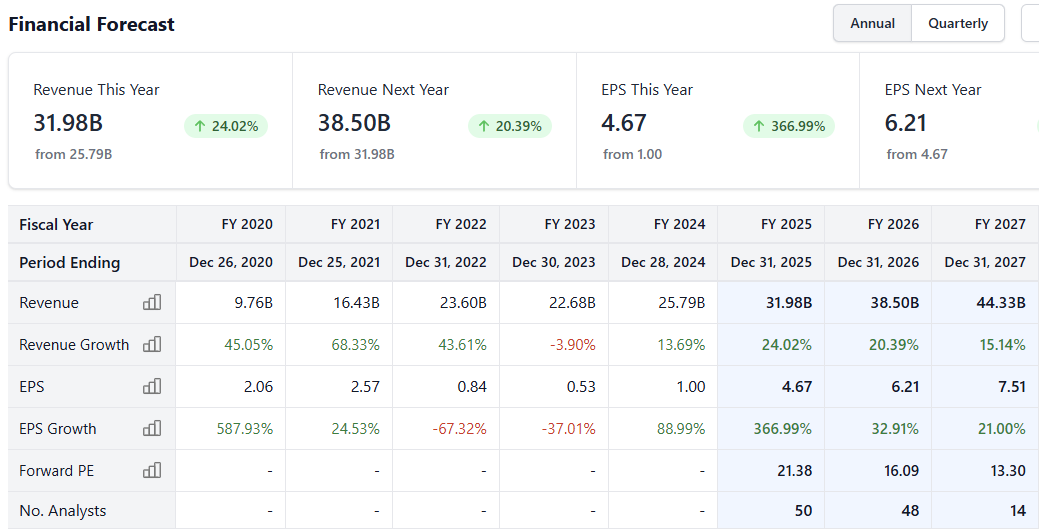Click the Financial Forecast heading
The height and width of the screenshot is (529, 1039).
tap(92, 24)
